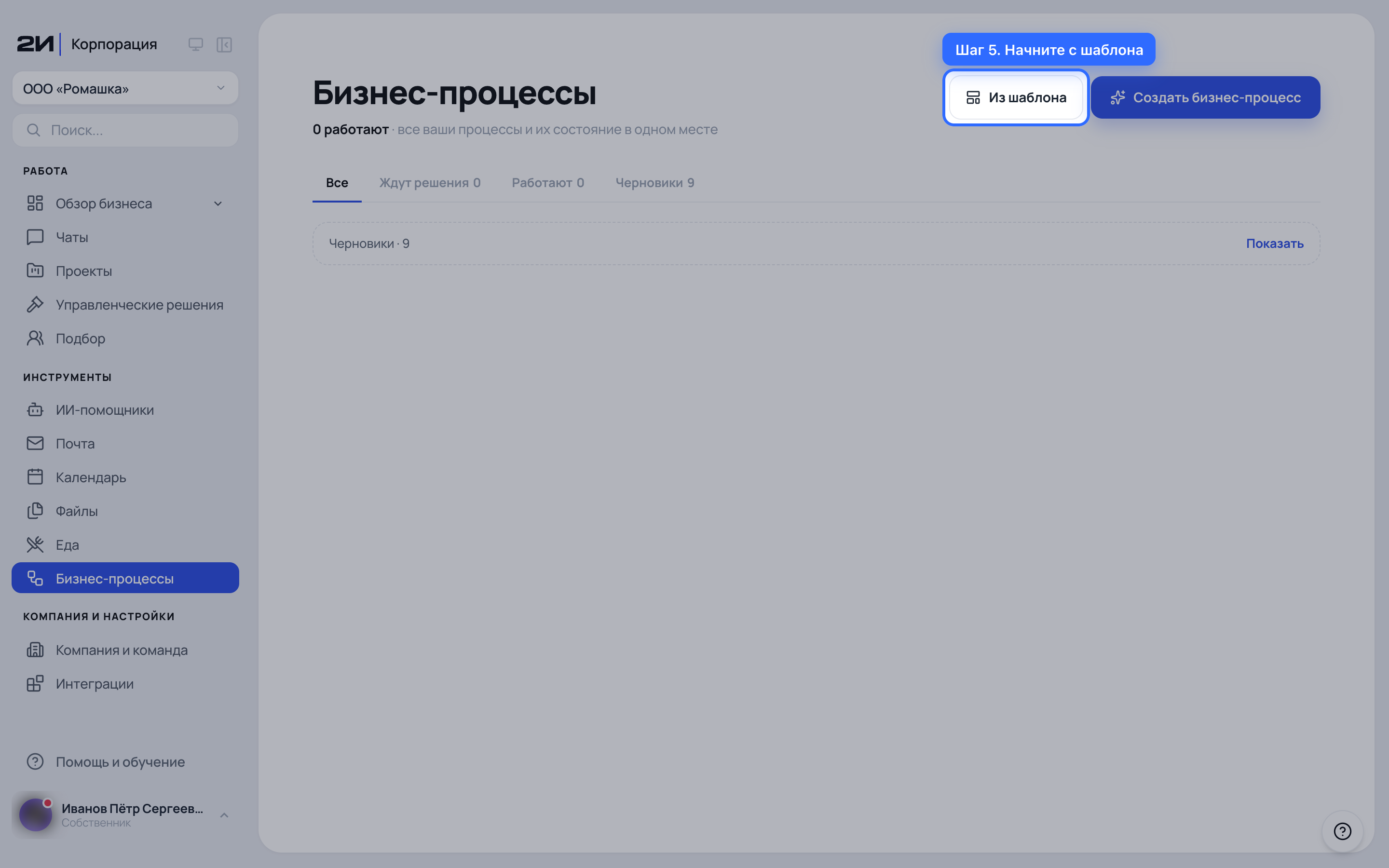
Task: Click the user avatar of Иванов Пётр
Action: (x=36, y=814)
